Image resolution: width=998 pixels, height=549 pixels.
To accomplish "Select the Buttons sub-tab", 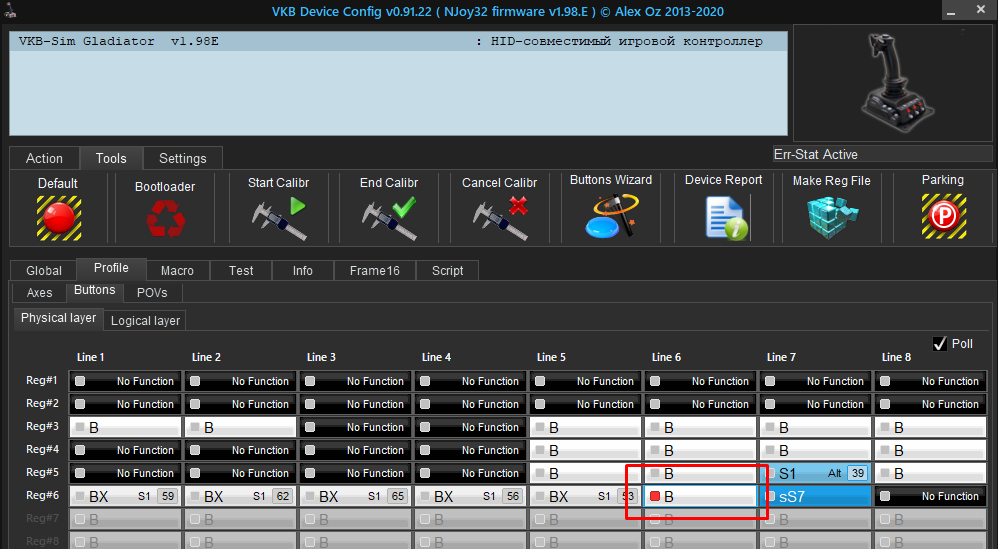I will pos(94,290).
